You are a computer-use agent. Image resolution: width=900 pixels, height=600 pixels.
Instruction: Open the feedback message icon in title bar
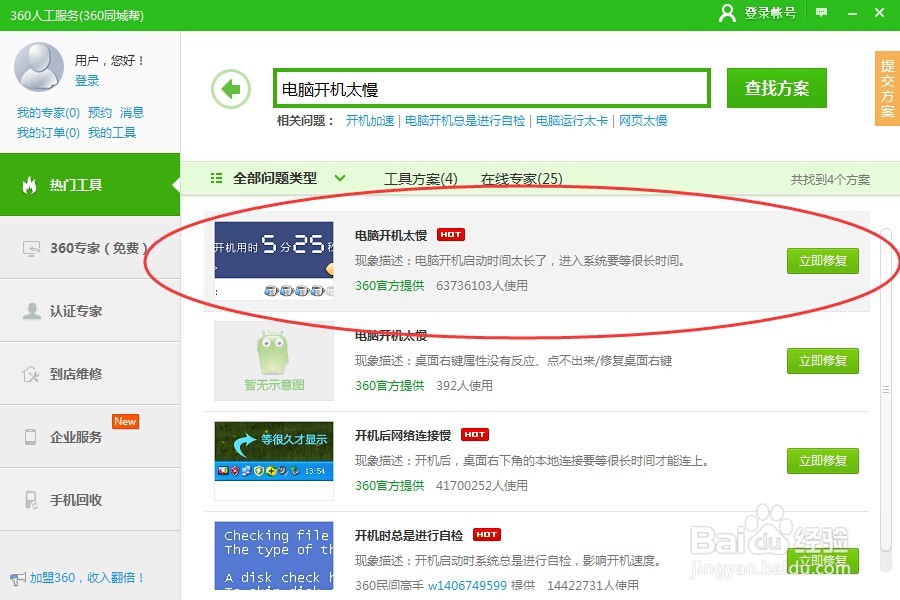(x=821, y=12)
